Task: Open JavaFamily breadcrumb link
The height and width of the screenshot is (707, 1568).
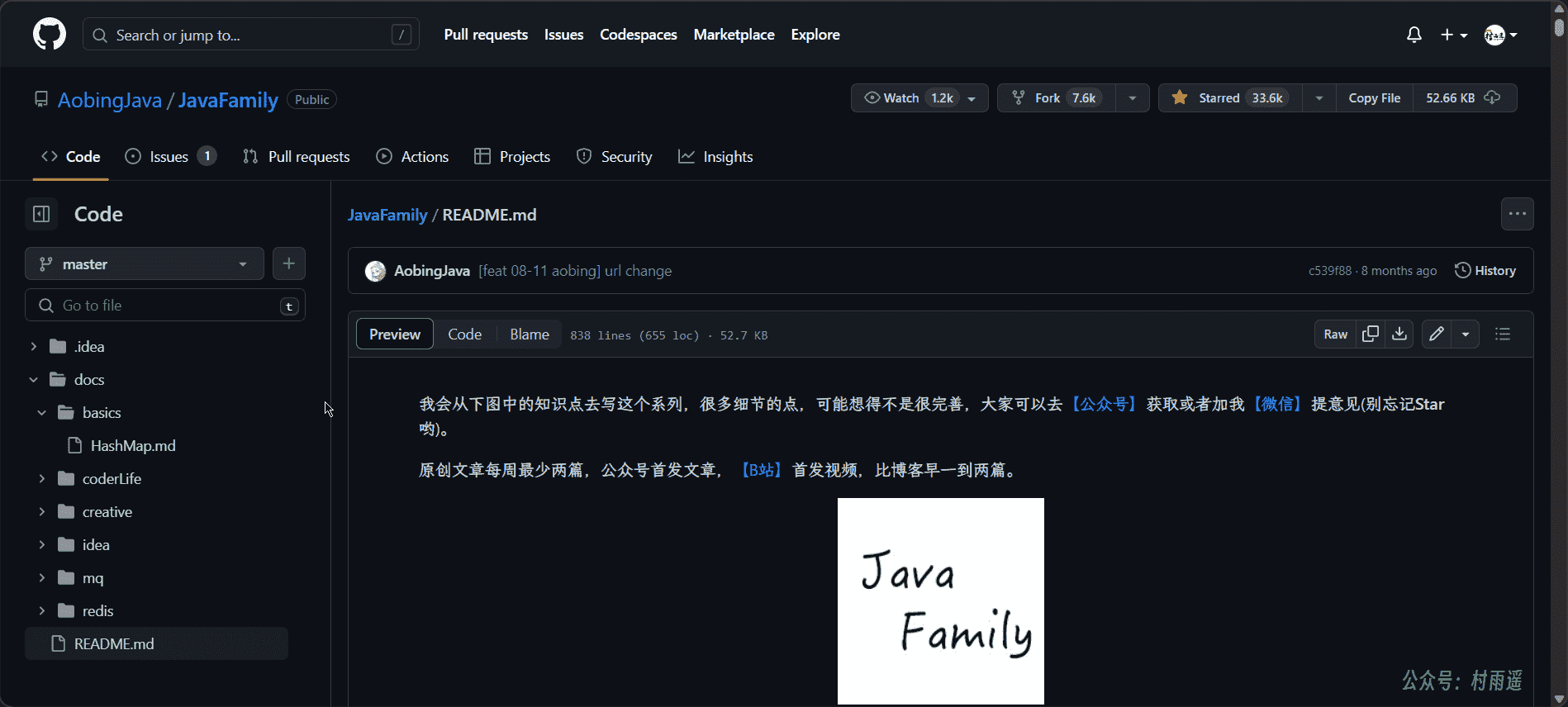Action: (x=387, y=215)
